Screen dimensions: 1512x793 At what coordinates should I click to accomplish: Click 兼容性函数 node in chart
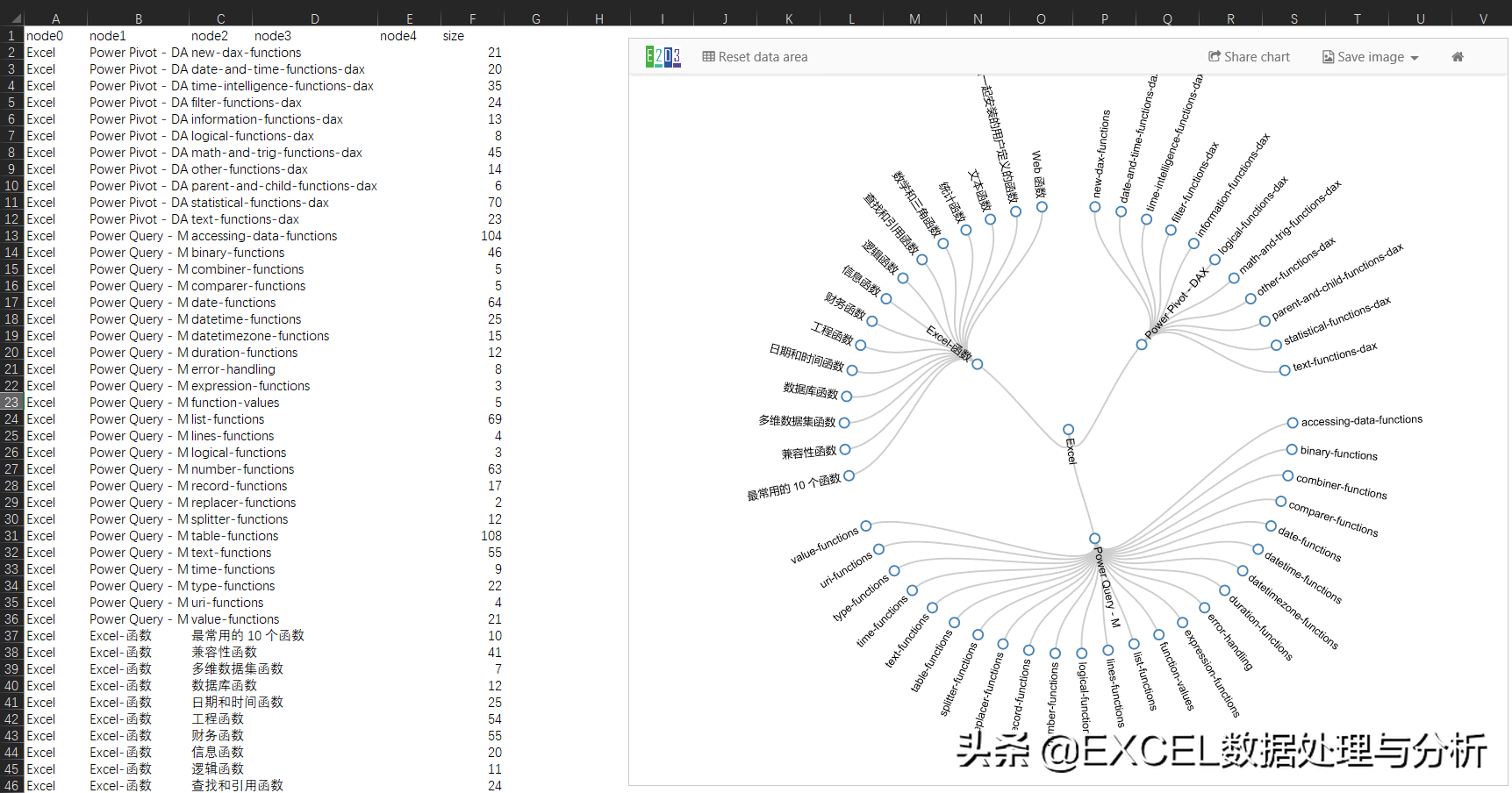[845, 449]
